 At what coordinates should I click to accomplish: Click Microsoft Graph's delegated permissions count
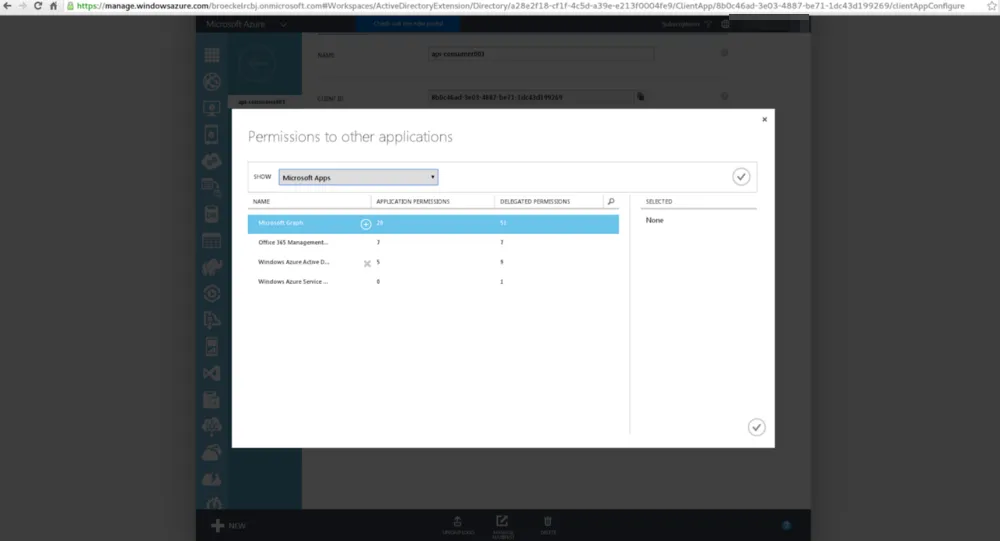[503, 223]
